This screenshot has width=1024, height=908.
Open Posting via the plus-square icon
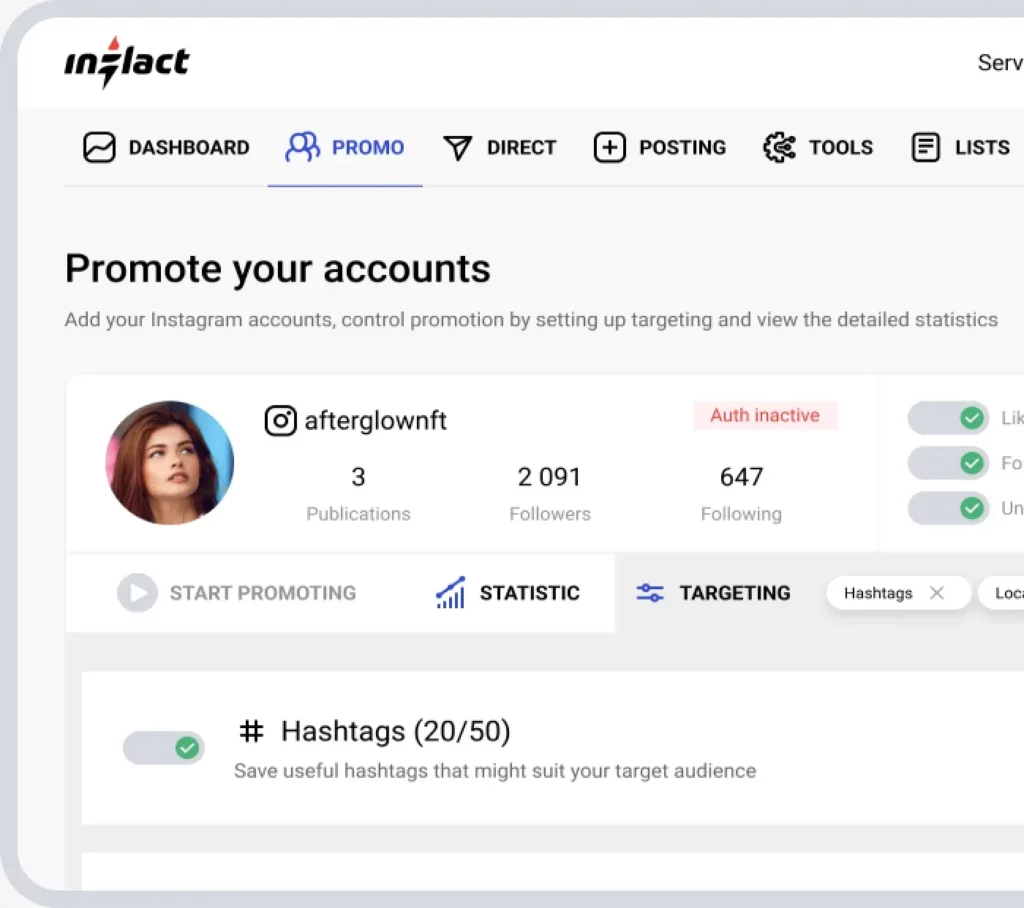pos(610,147)
